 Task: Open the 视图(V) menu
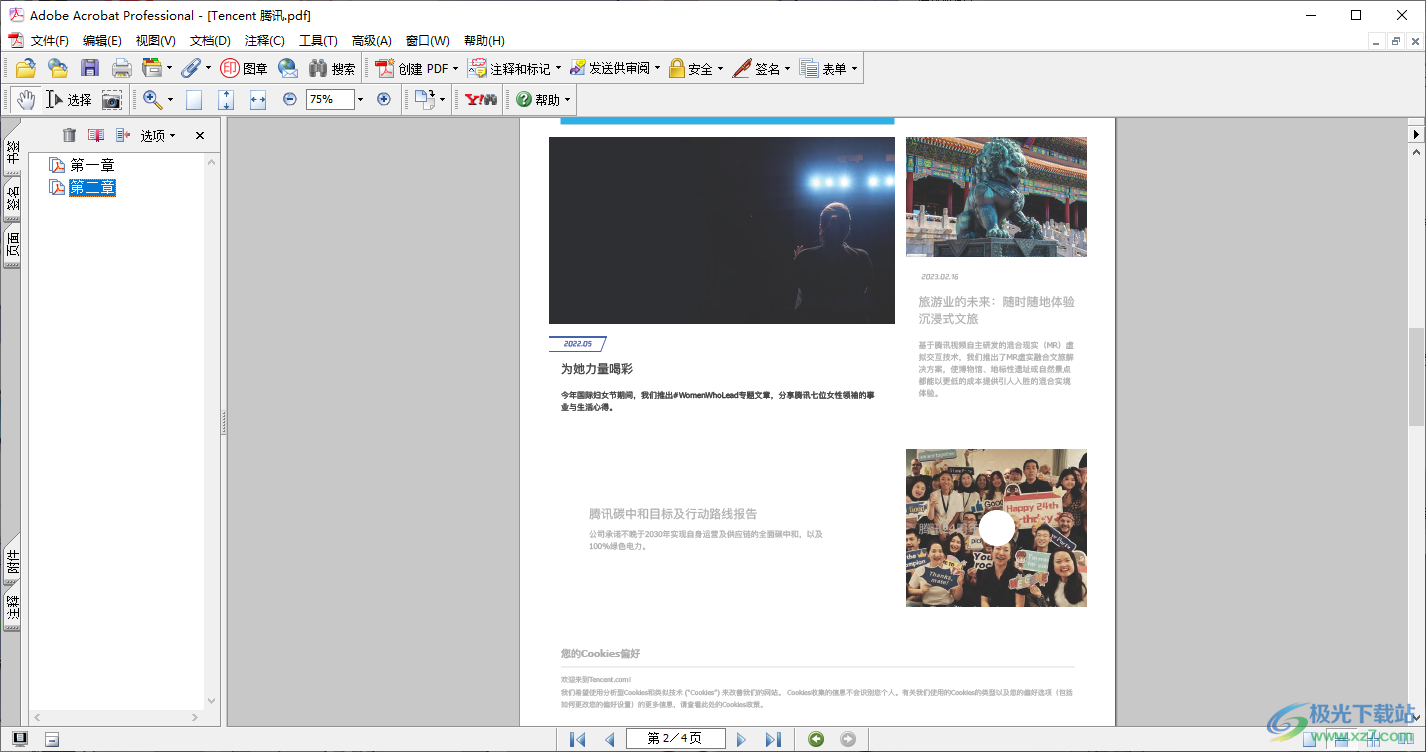coord(155,41)
